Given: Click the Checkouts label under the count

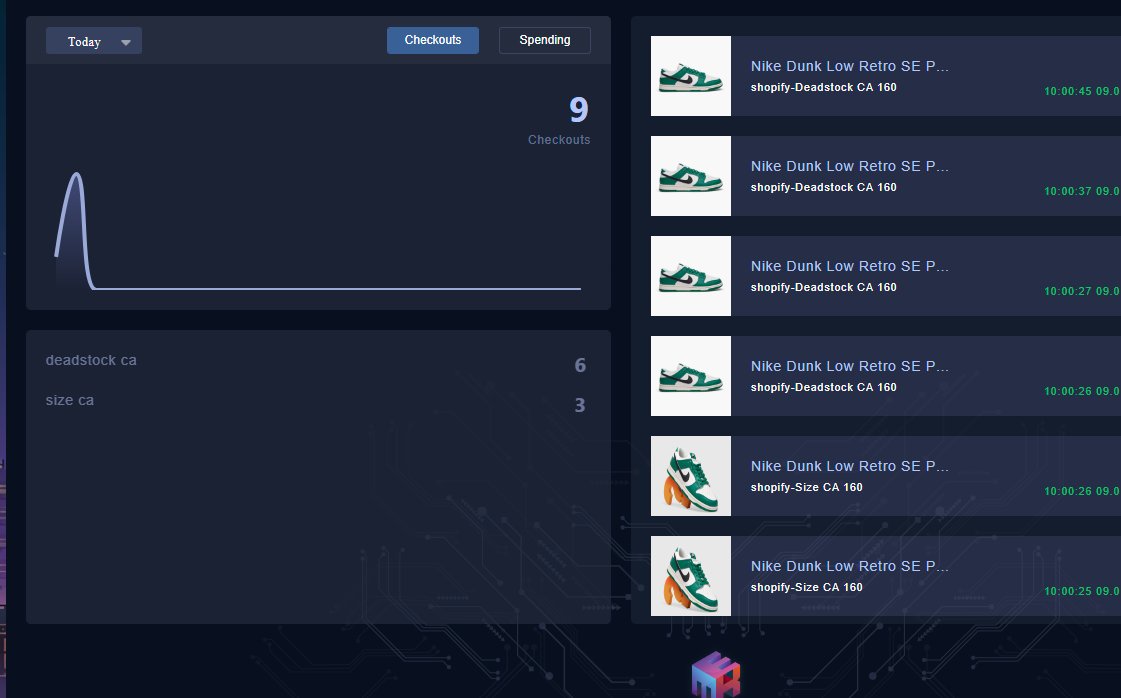Looking at the screenshot, I should [559, 139].
